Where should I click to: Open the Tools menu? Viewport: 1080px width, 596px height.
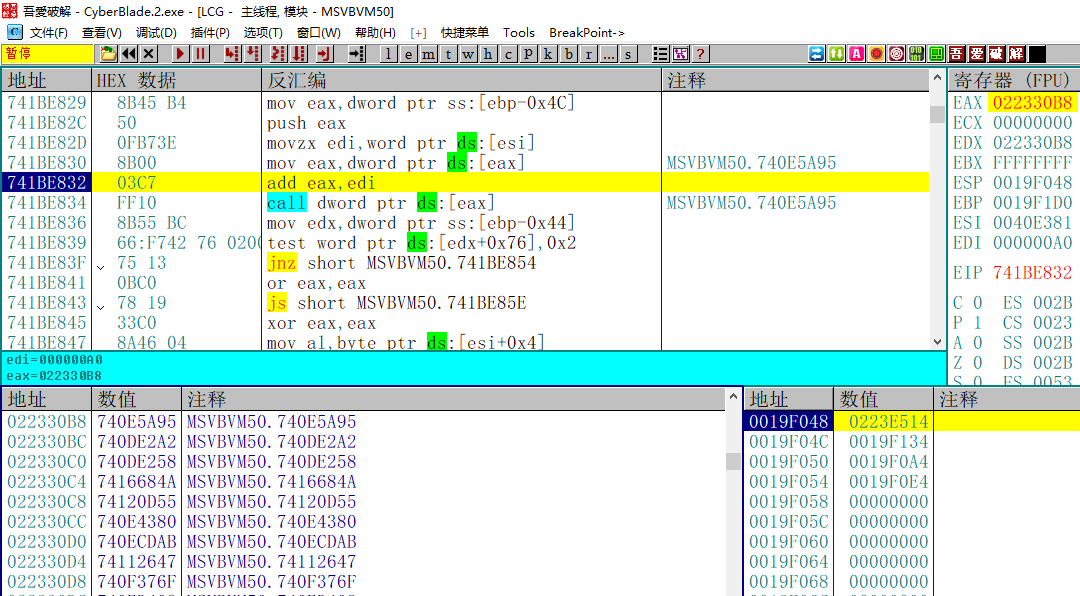[519, 32]
